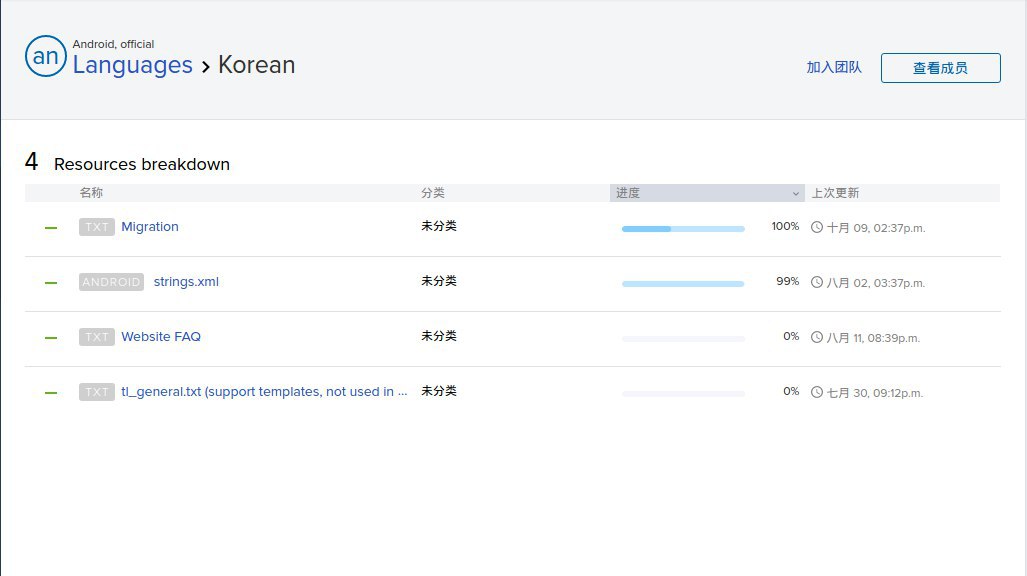The image size is (1027, 576).
Task: Toggle the green dash on strings.xml row
Action: pos(51,283)
